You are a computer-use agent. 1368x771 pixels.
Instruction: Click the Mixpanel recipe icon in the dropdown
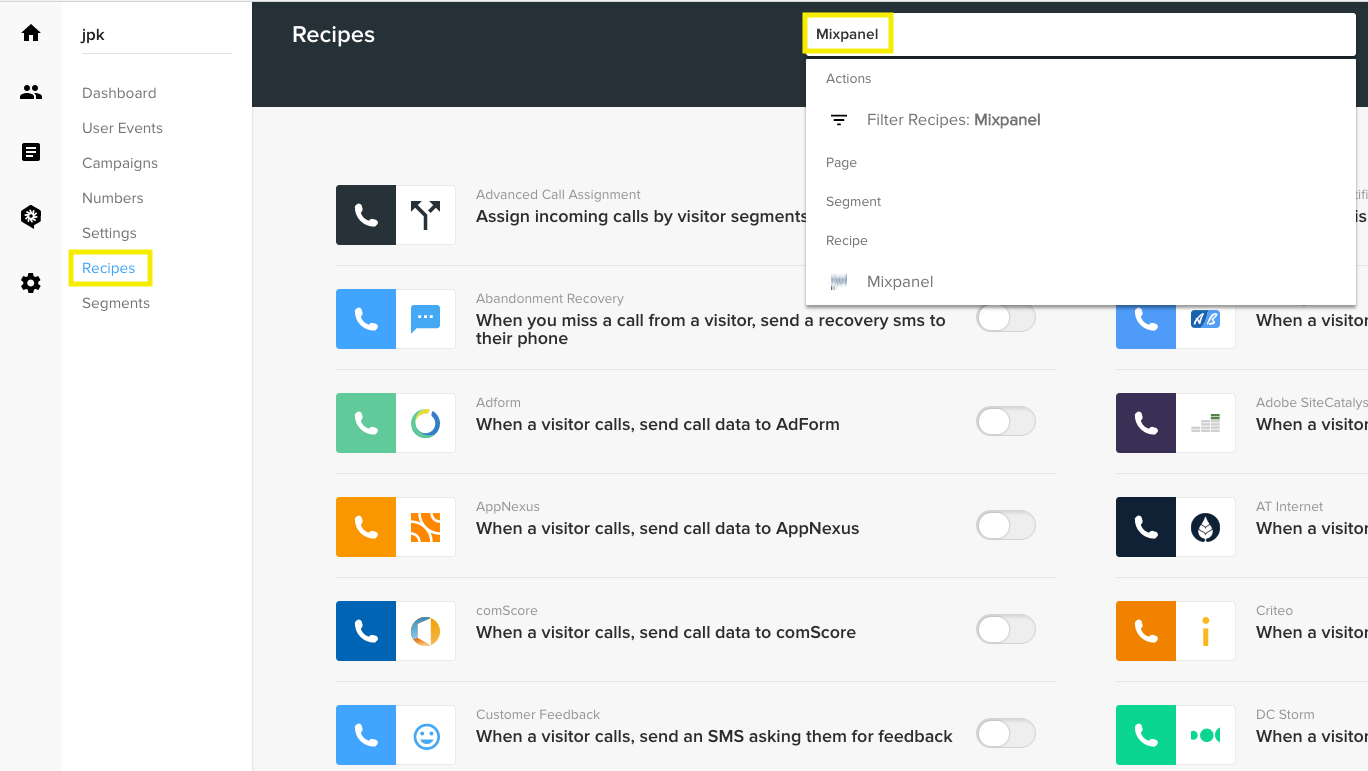pyautogui.click(x=838, y=281)
